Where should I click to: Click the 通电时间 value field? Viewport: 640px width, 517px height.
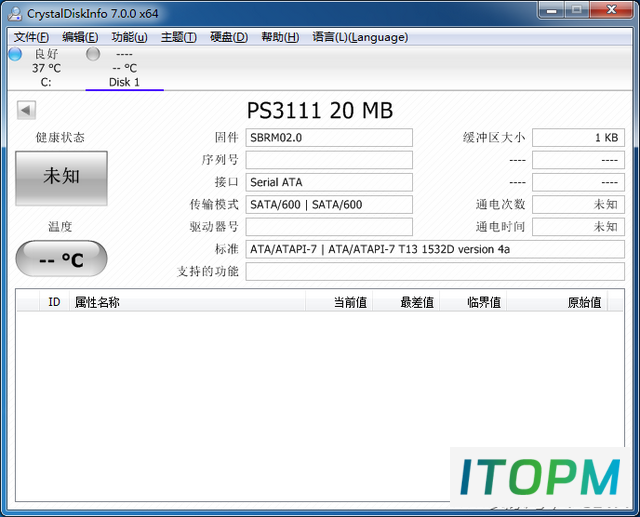578,226
